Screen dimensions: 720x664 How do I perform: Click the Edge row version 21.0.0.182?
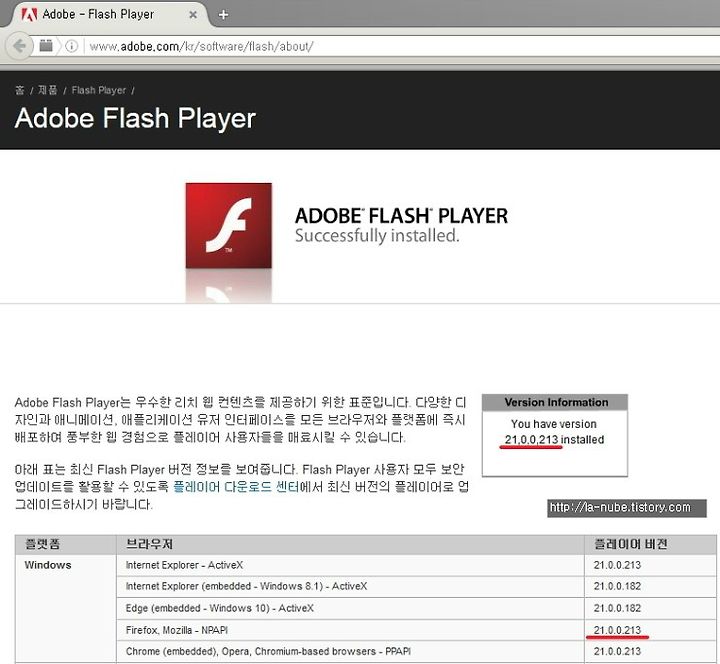click(x=617, y=608)
